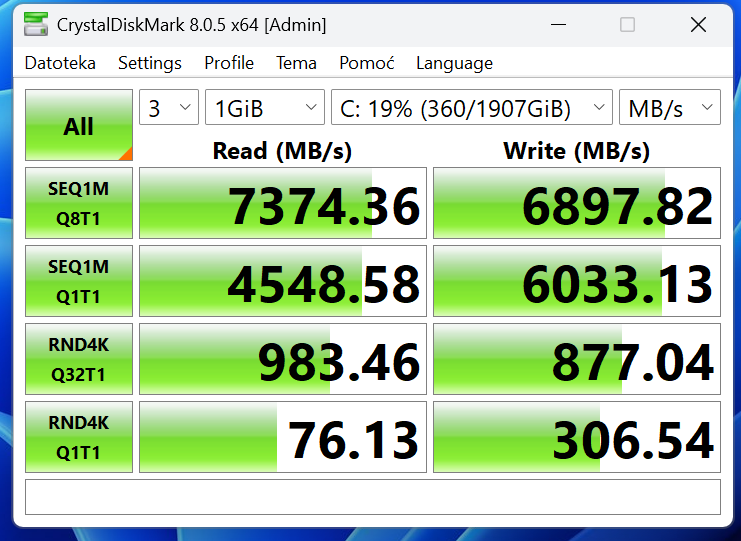Start the RND4K Q1T1 benchmark
The image size is (741, 541).
point(78,437)
